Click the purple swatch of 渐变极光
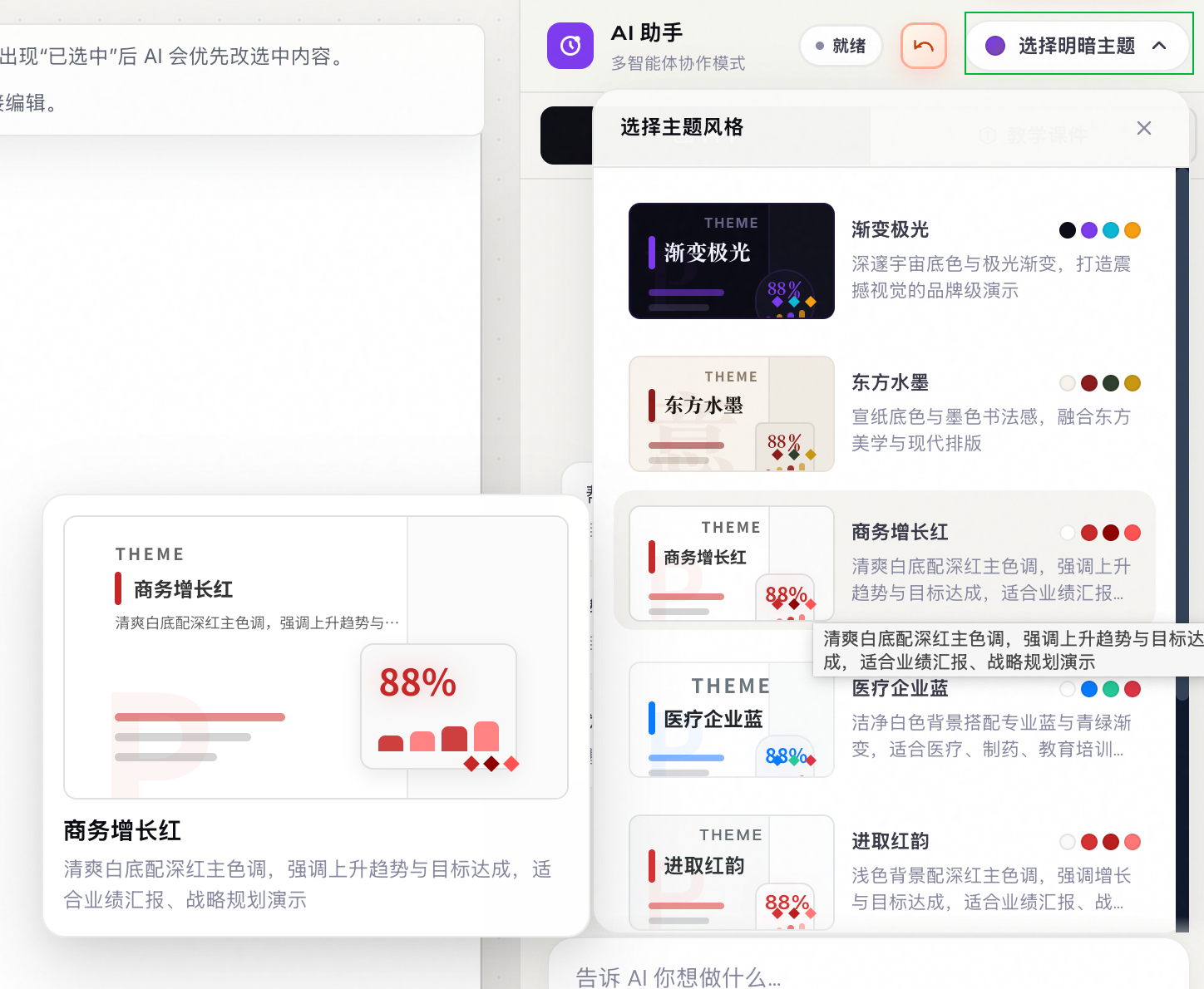This screenshot has width=1204, height=989. coord(1089,230)
